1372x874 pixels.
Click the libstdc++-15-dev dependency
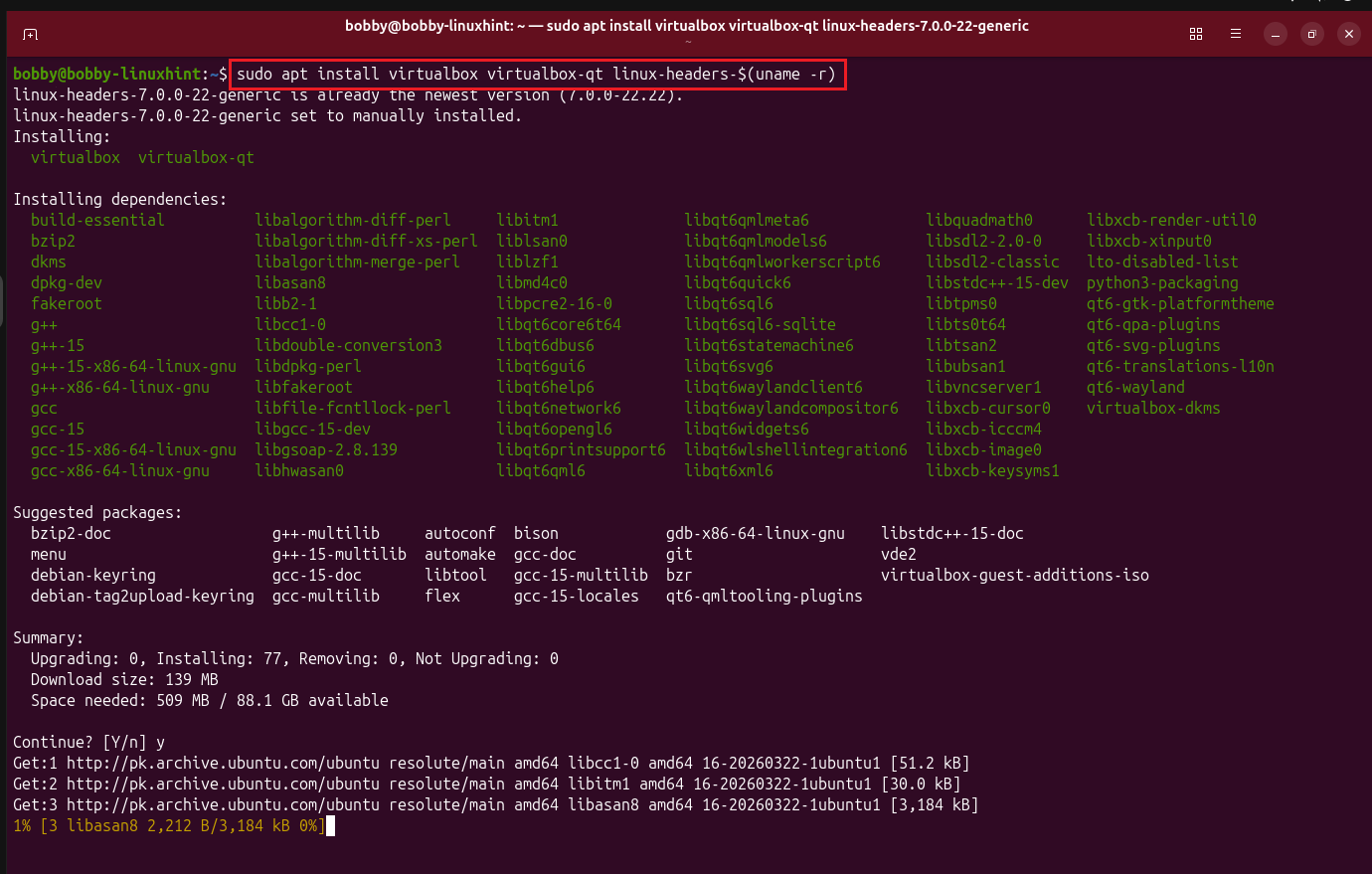point(997,282)
